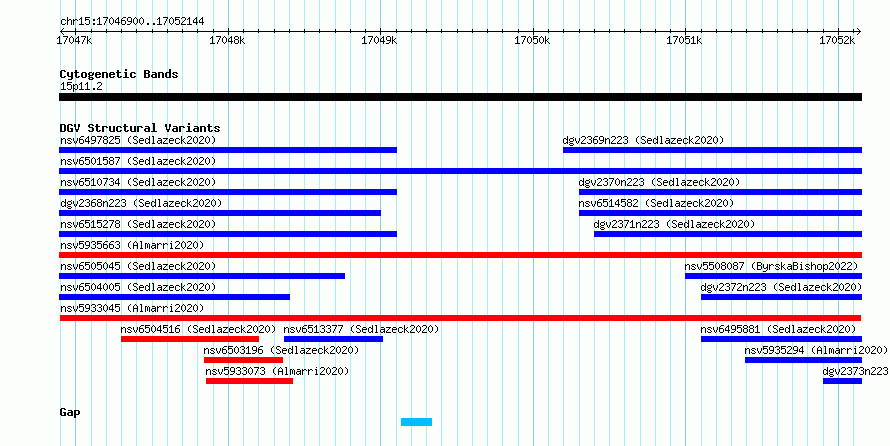This screenshot has width=890, height=446.
Task: Select the dgv2371n223 (Sedlazeck2020) label
Action: pyautogui.click(x=674, y=224)
